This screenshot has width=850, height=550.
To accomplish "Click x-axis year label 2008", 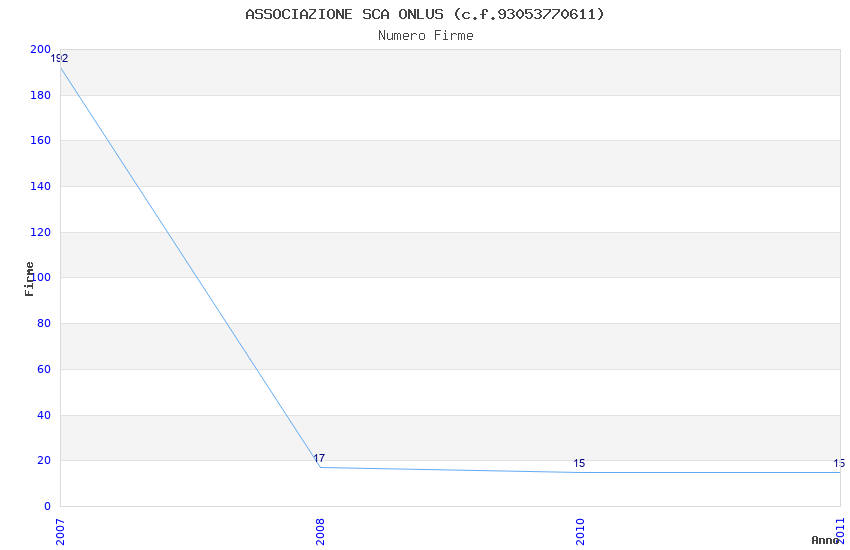I will click(x=320, y=532).
